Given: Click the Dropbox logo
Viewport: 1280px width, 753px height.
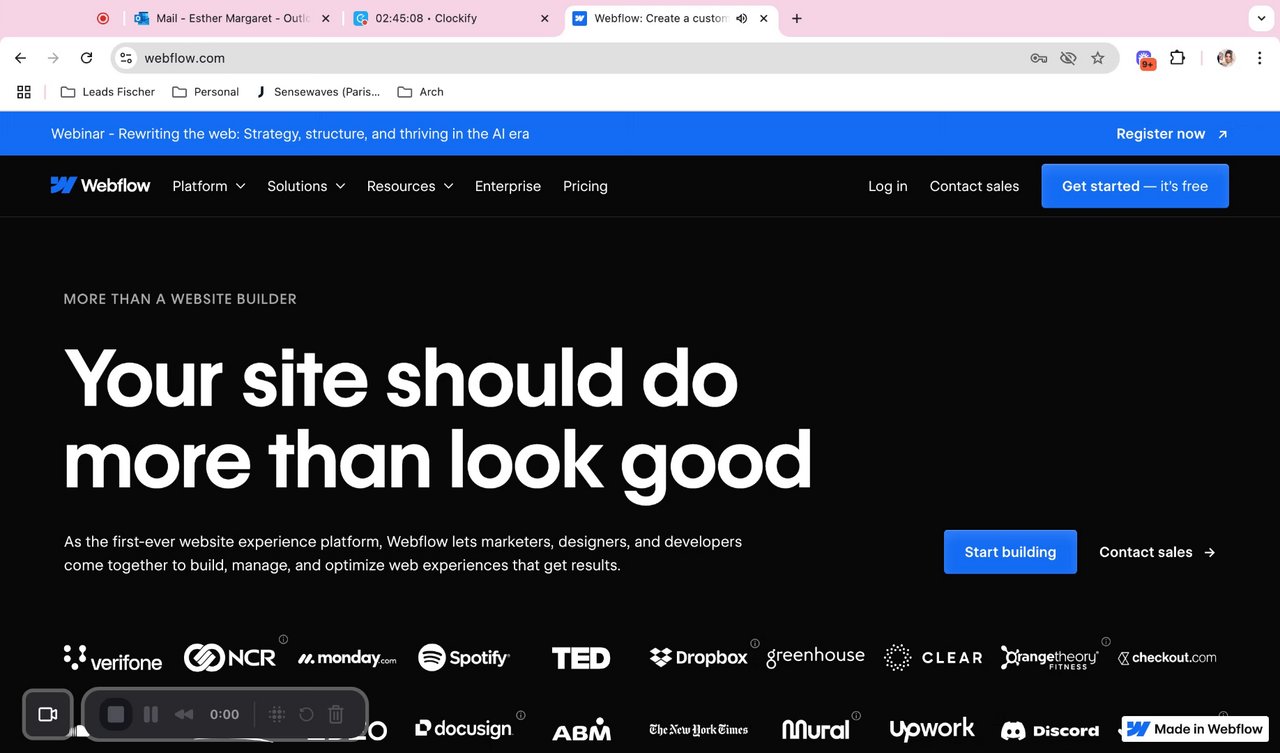Looking at the screenshot, I should pyautogui.click(x=699, y=657).
